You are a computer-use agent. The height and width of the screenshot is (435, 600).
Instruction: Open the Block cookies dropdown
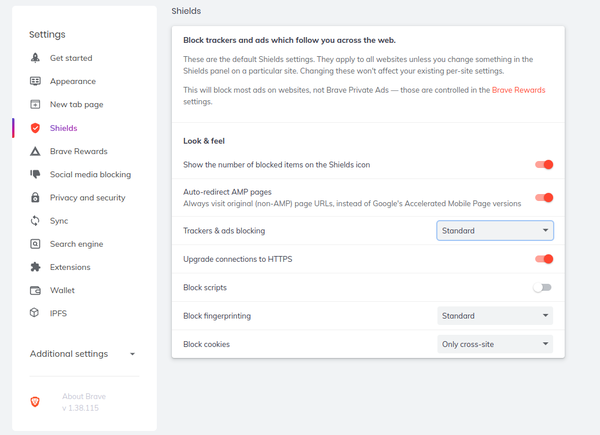(494, 344)
